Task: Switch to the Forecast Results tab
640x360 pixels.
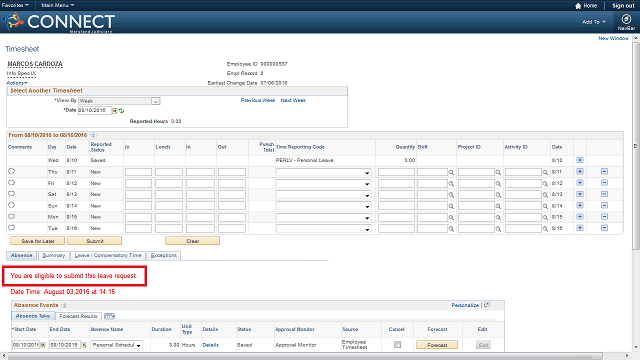Action: pos(78,316)
